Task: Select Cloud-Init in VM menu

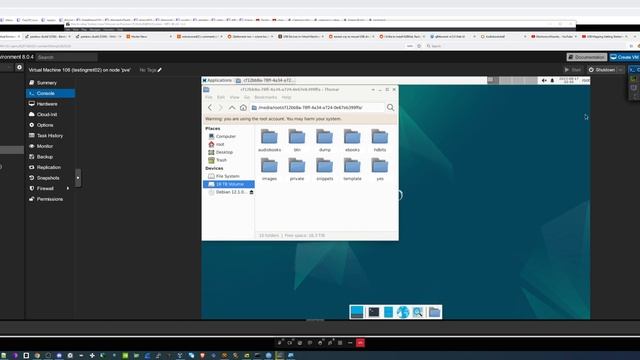Action: (50, 115)
